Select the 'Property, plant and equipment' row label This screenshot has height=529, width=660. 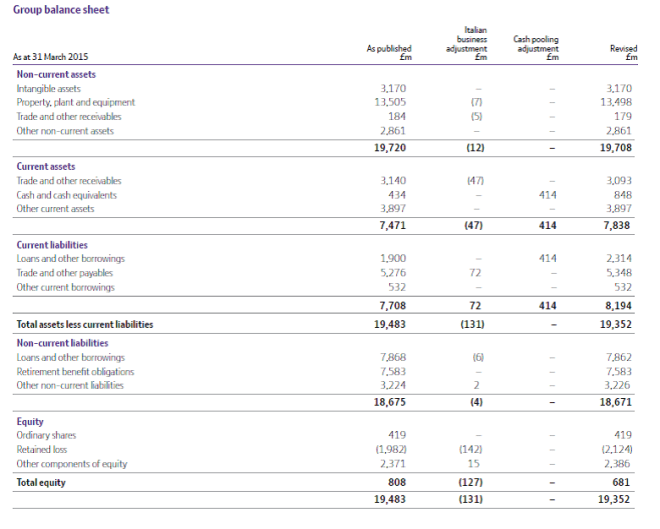coord(76,102)
